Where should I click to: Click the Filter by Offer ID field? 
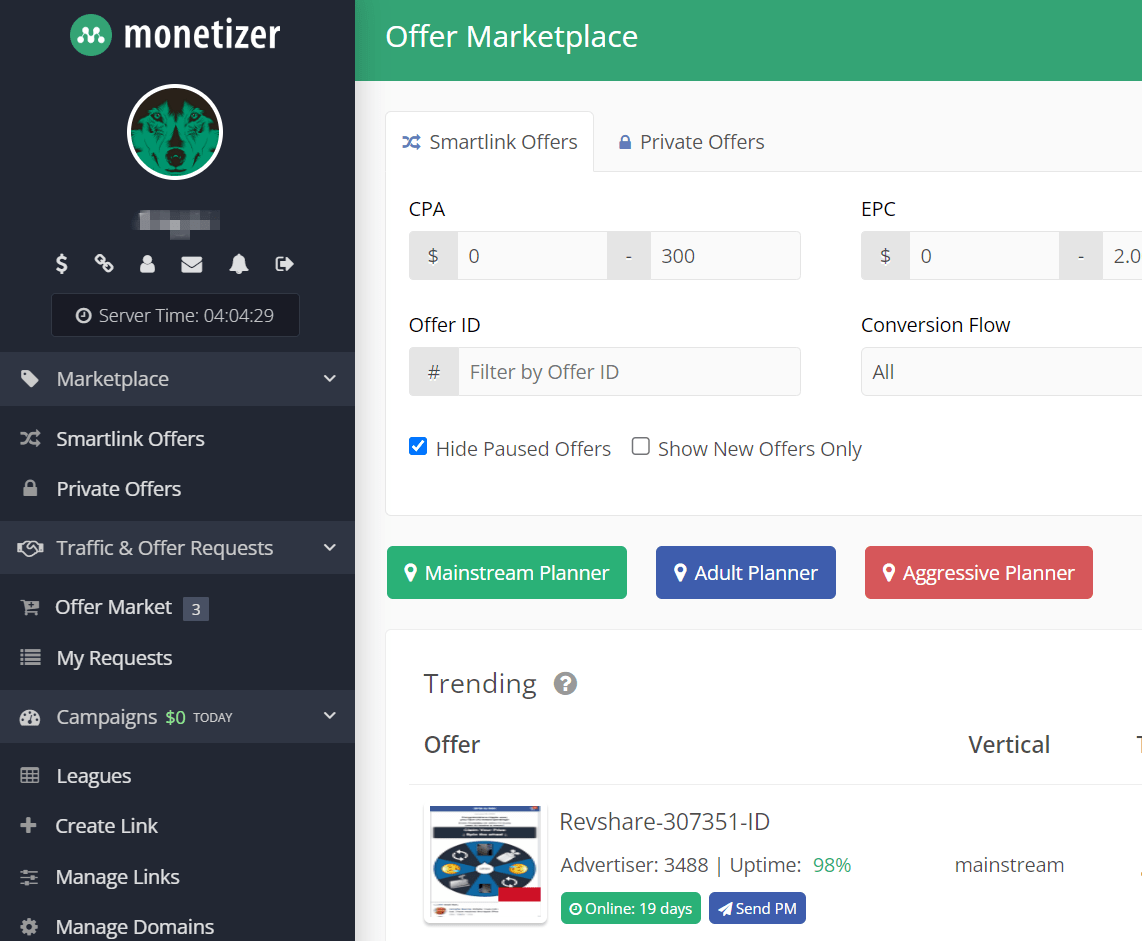(629, 371)
